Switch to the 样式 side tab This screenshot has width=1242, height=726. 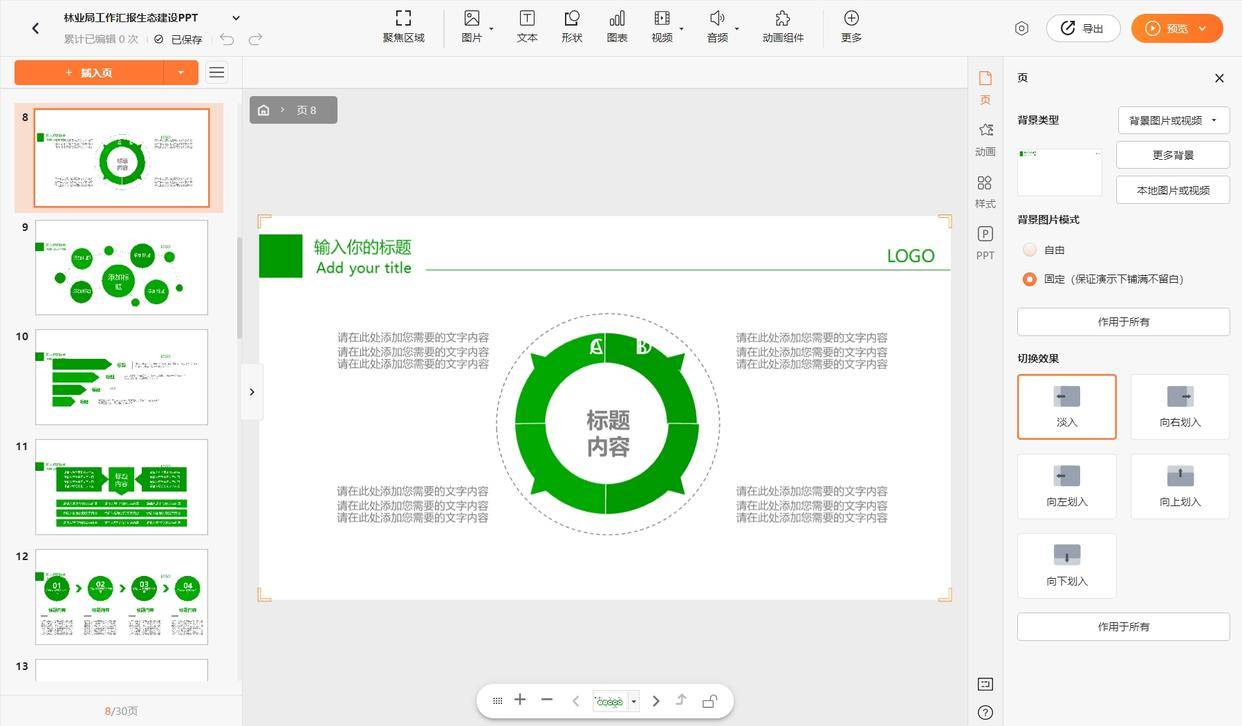pos(985,191)
